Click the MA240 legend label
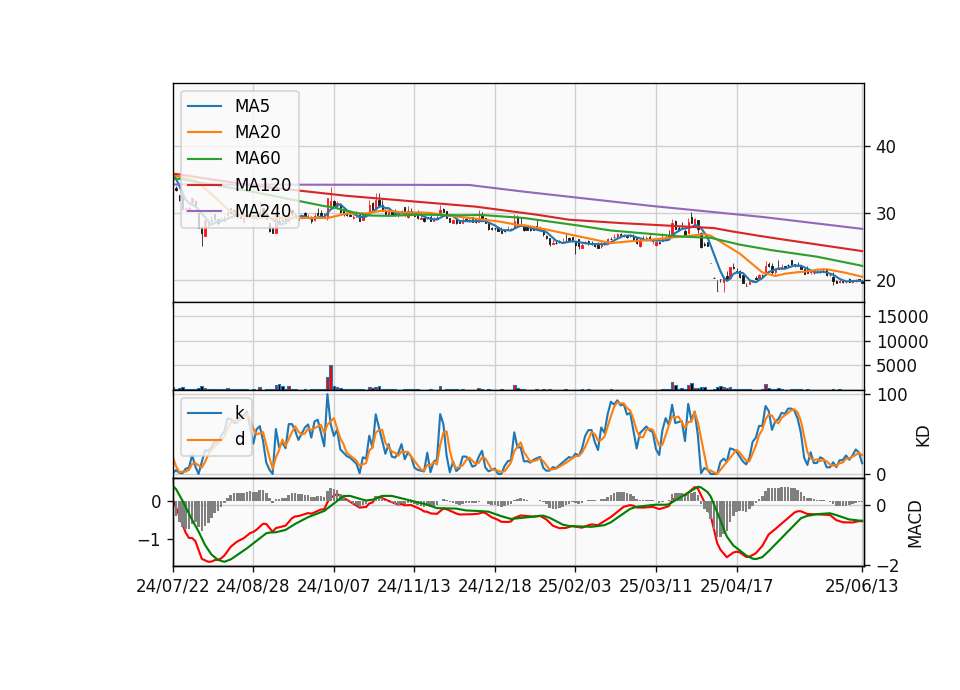The image size is (960, 690). point(263,211)
